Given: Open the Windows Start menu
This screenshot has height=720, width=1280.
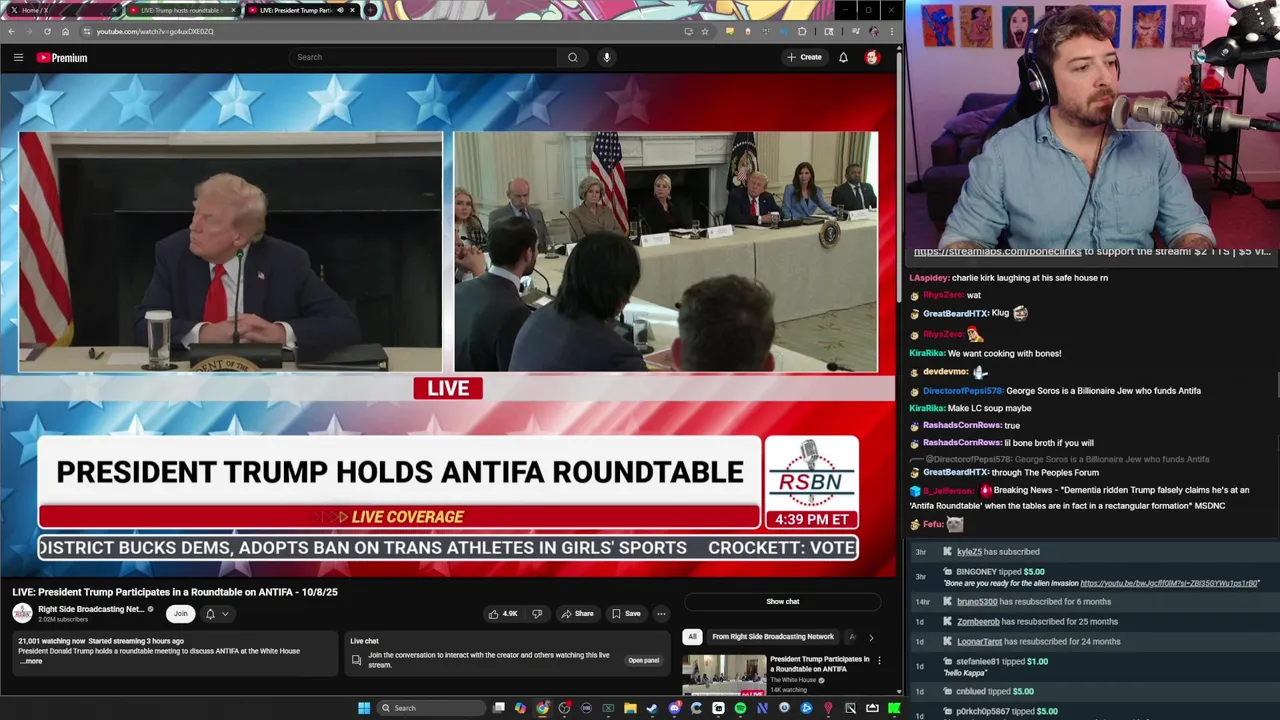Looking at the screenshot, I should point(364,708).
